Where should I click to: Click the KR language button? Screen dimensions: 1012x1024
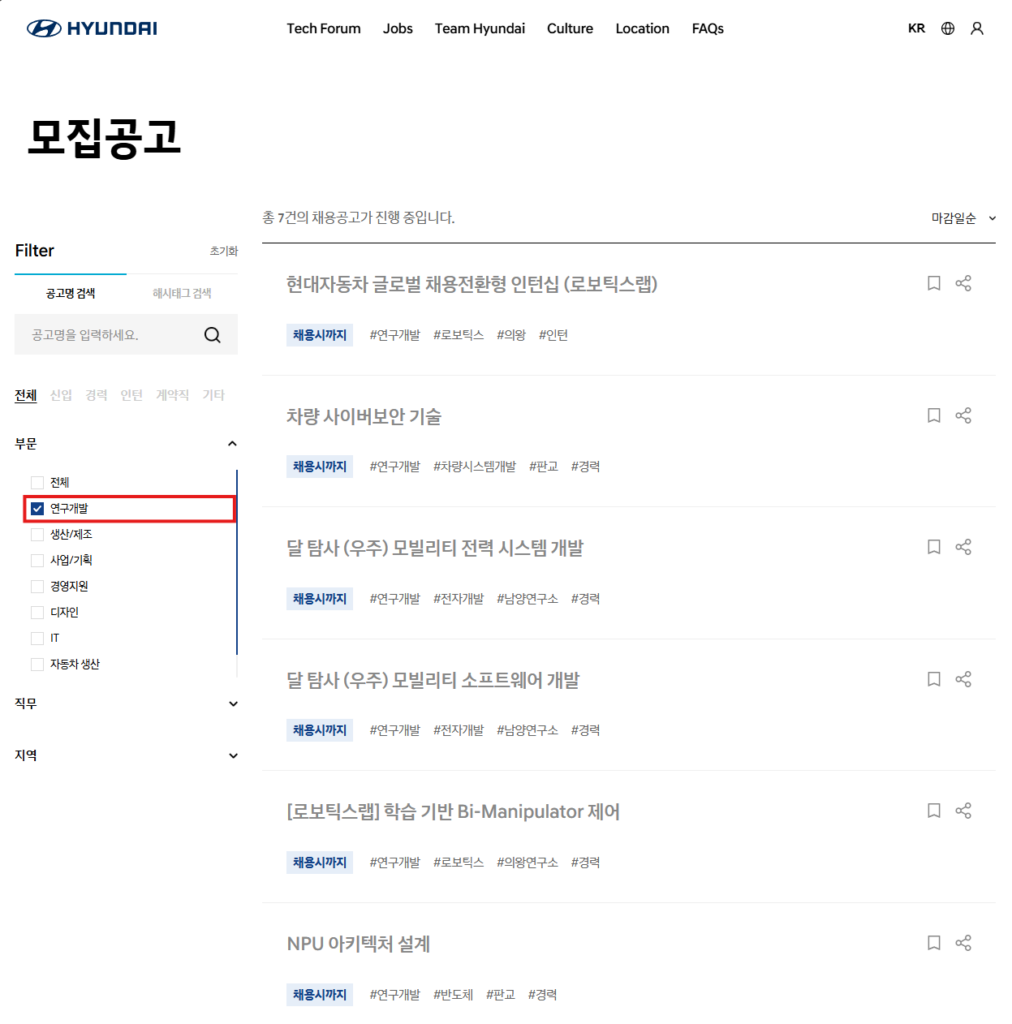click(917, 28)
